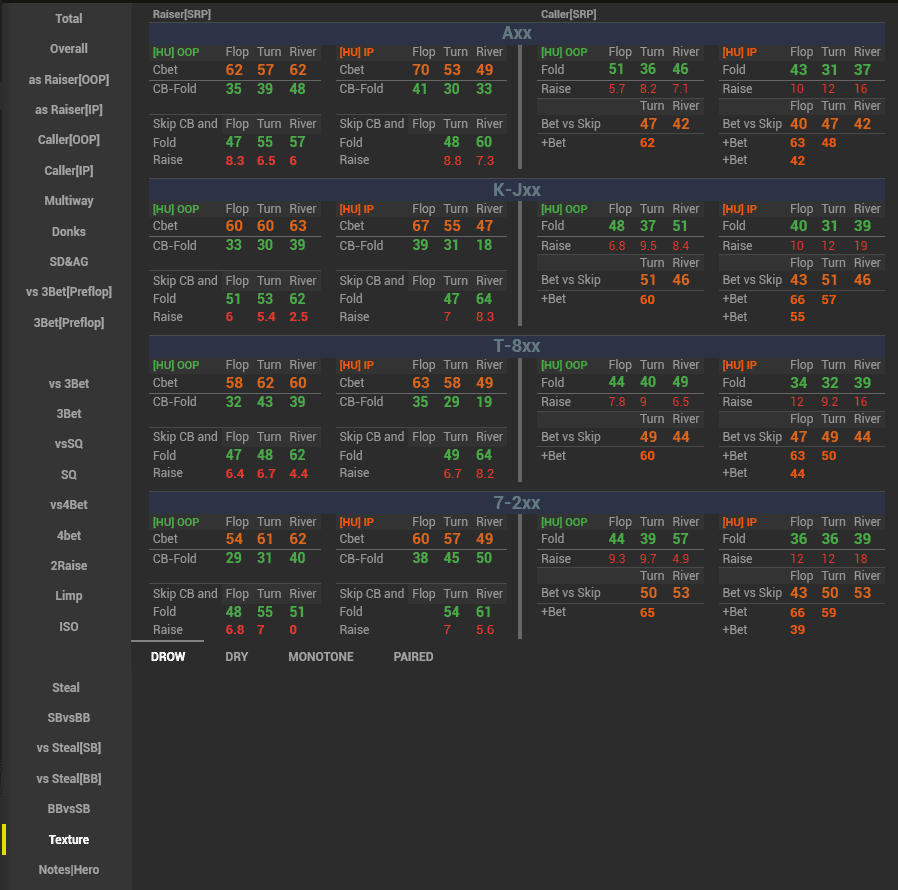Open the PAIRED texture tab
The image size is (898, 890).
(x=413, y=657)
